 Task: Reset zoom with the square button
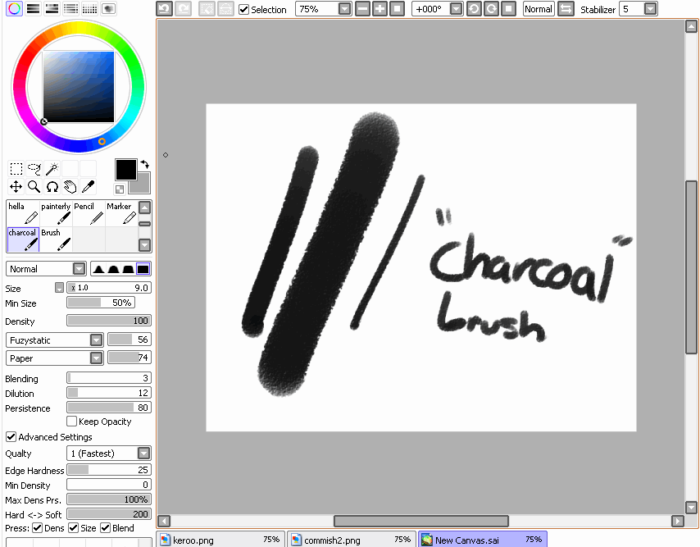[x=397, y=9]
